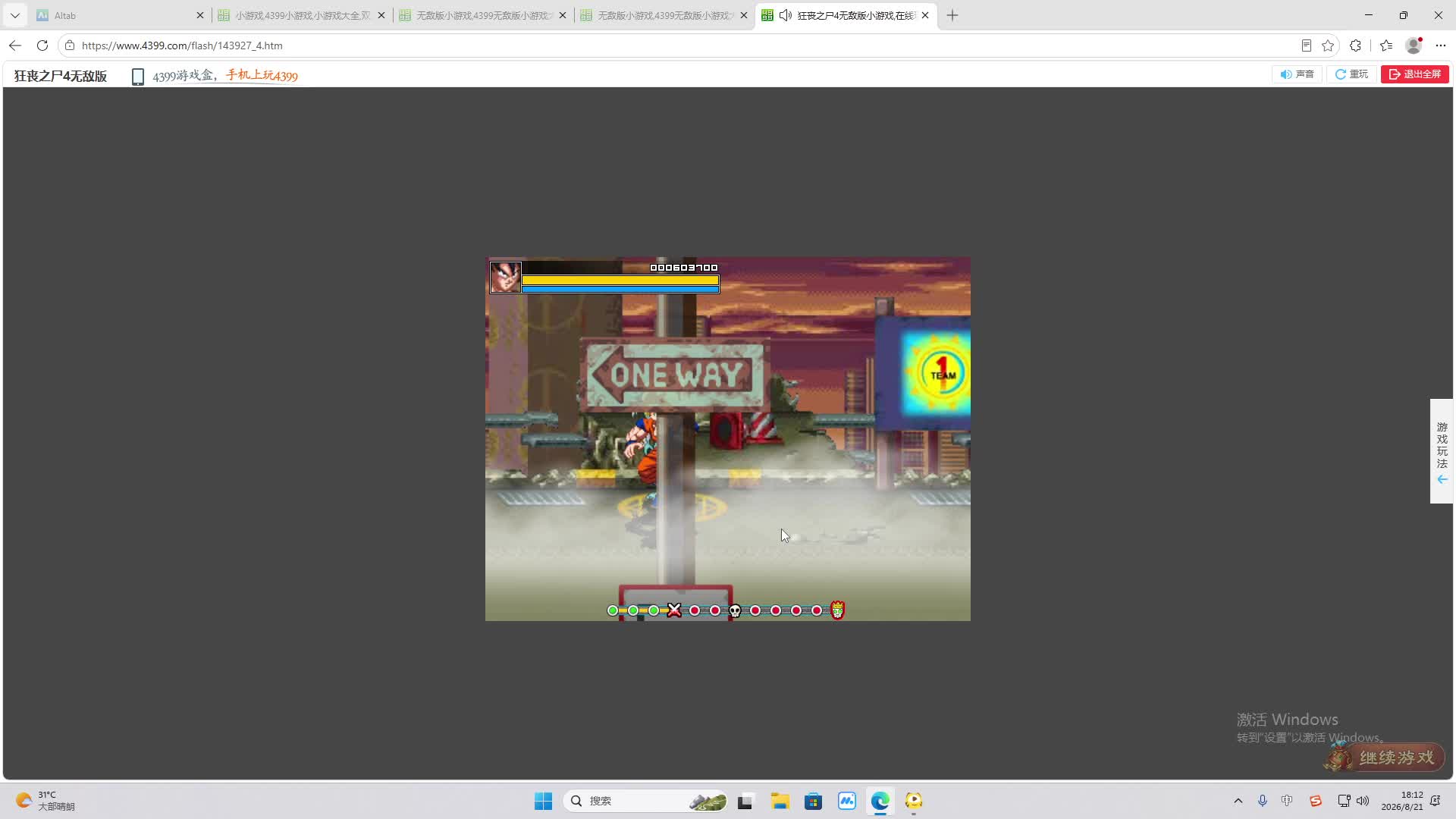Expand the 游戏玩法 side panel
The height and width of the screenshot is (819, 1456).
[1442, 451]
